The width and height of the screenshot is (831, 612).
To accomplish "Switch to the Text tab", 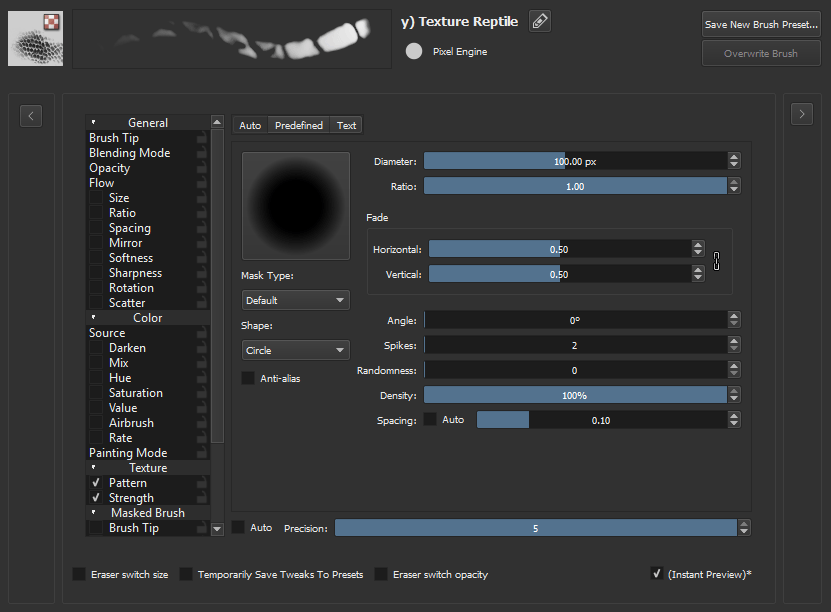I will coord(346,125).
